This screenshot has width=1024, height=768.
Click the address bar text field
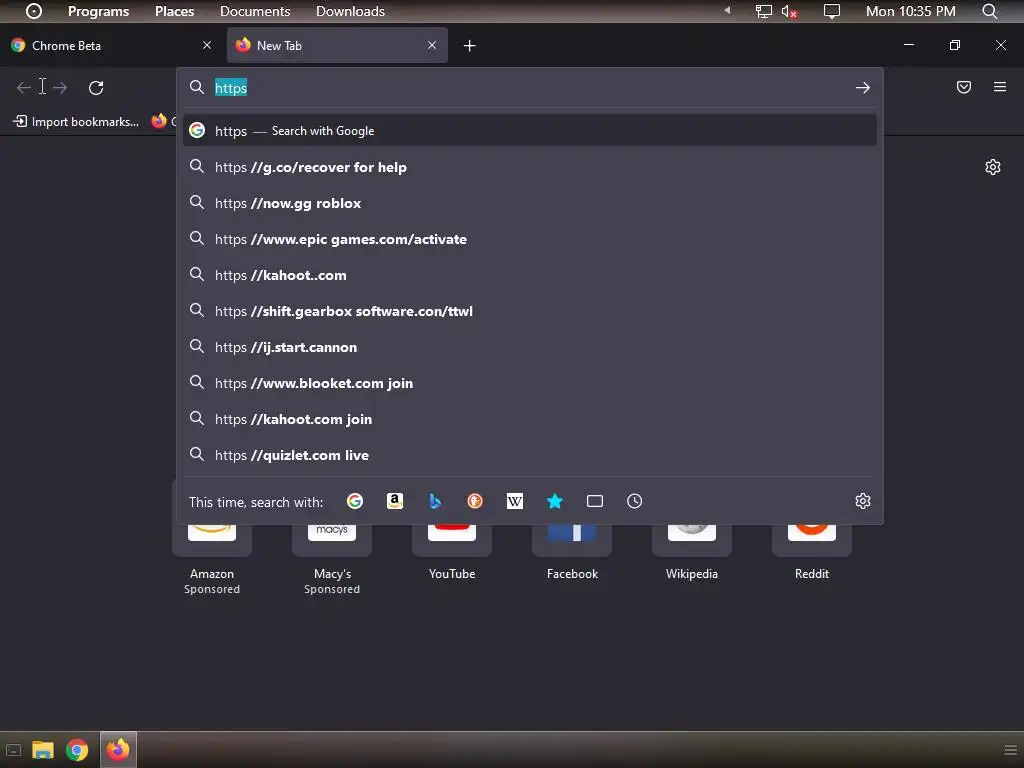(529, 88)
